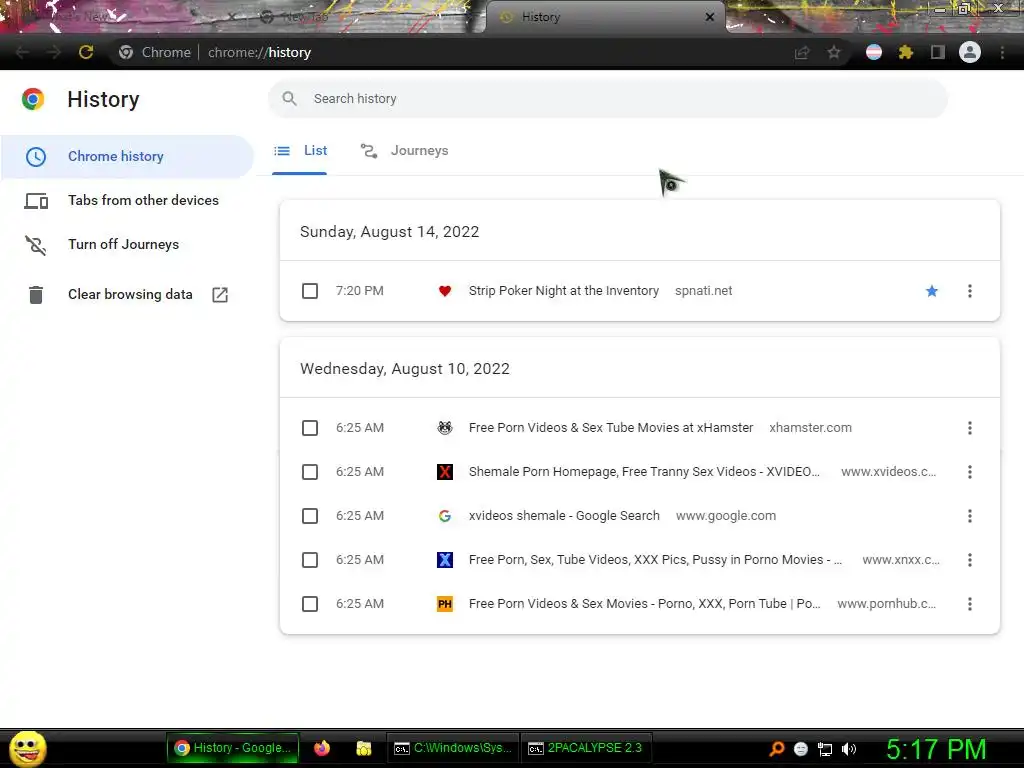Toggle the side panel icon
Viewport: 1024px width, 768px height.
(x=938, y=52)
